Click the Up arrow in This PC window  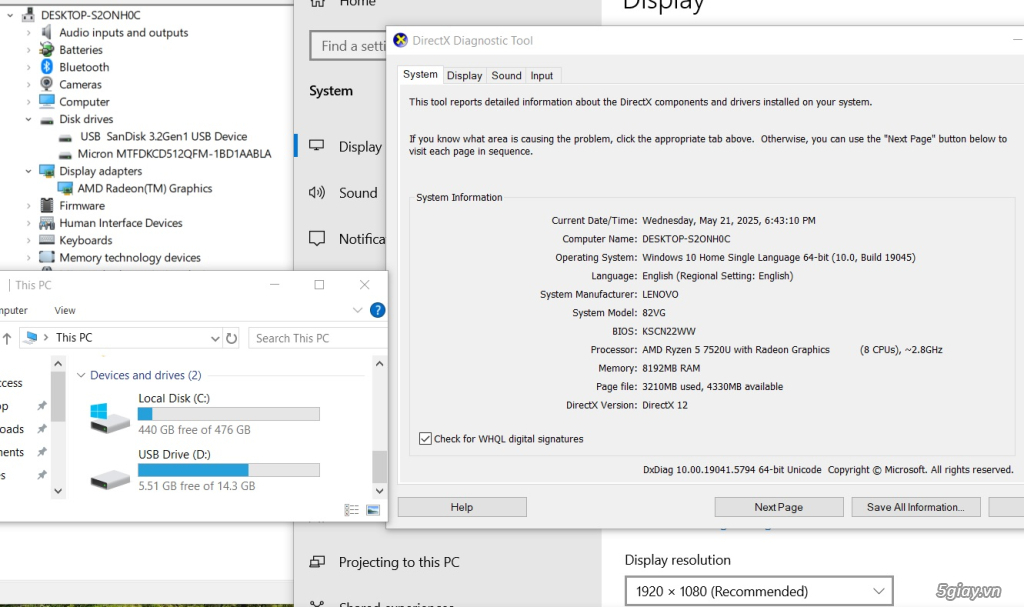(7, 338)
